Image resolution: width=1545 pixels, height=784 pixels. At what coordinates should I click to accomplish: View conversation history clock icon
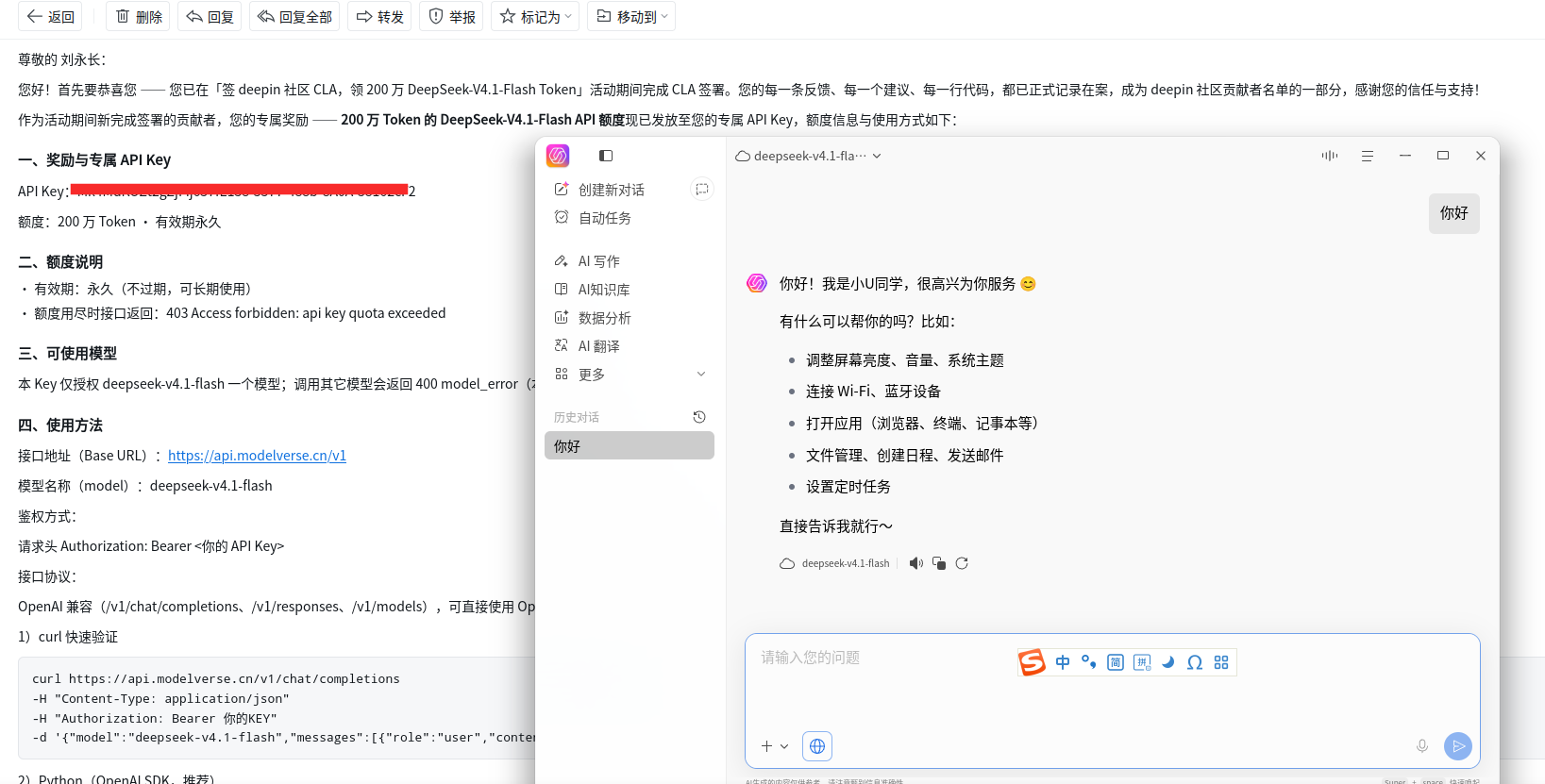(699, 417)
